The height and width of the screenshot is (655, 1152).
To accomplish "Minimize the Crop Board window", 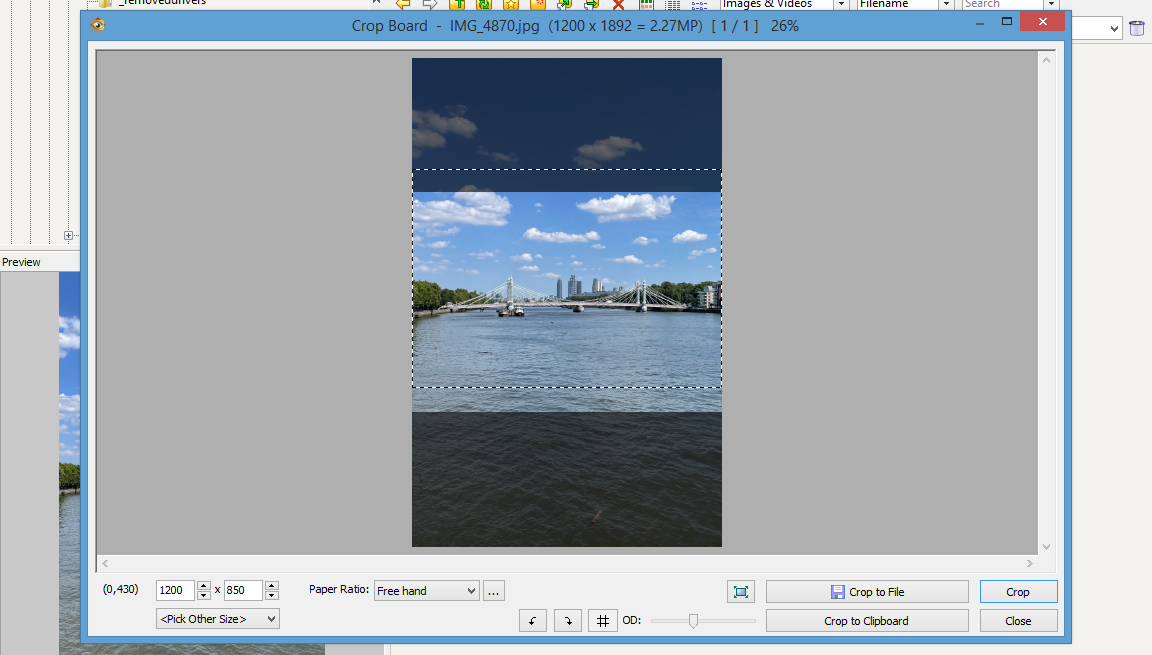I will pos(979,22).
